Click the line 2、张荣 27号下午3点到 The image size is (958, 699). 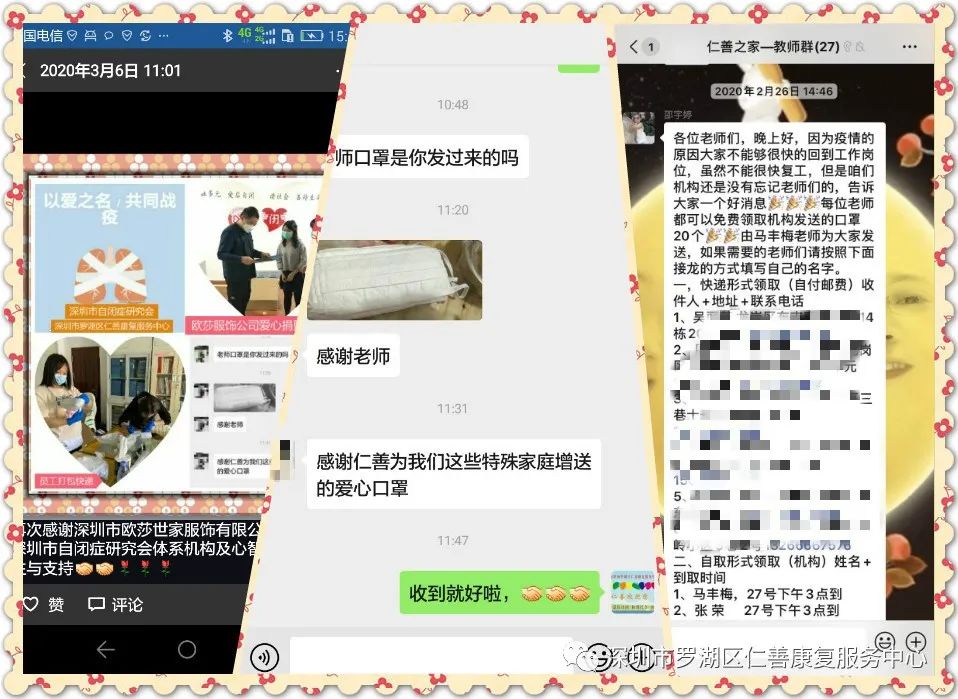[756, 610]
